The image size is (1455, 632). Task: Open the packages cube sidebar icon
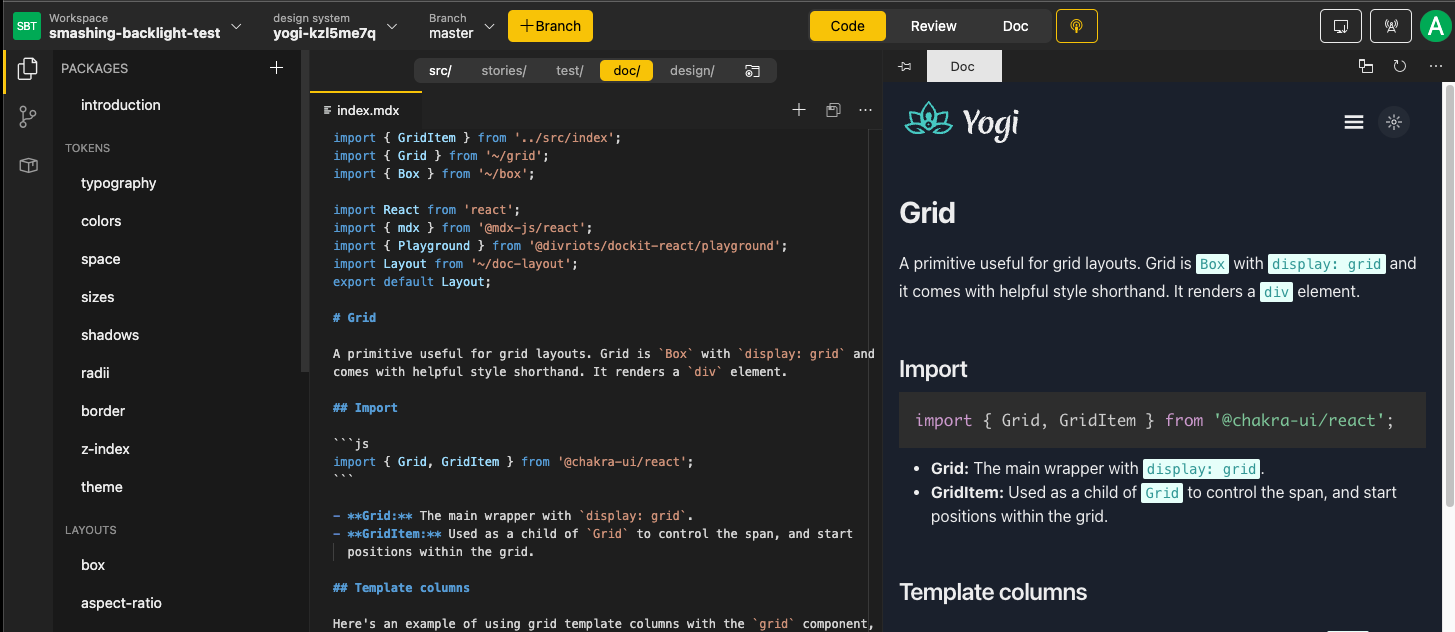click(28, 165)
